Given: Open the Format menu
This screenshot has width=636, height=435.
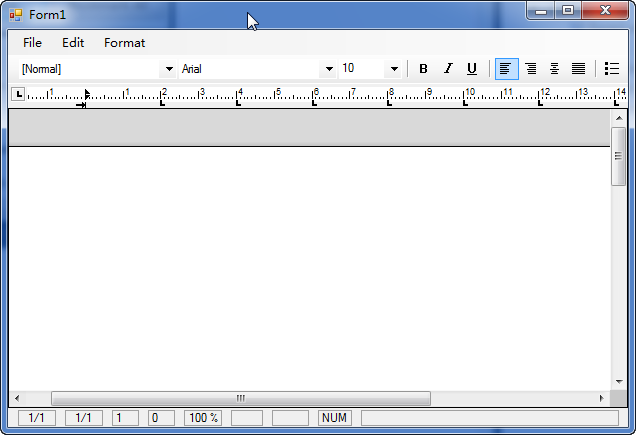Looking at the screenshot, I should (124, 43).
